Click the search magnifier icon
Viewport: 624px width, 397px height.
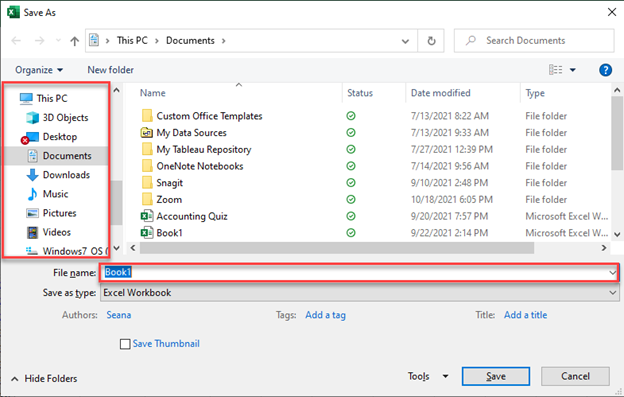(471, 41)
